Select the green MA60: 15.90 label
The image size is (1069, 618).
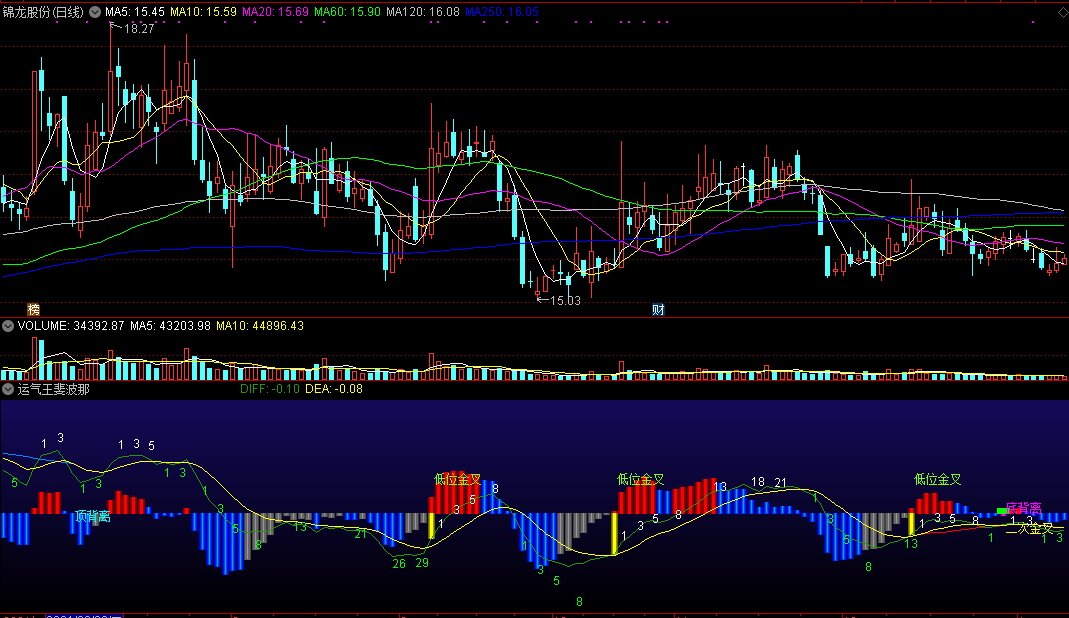347,12
